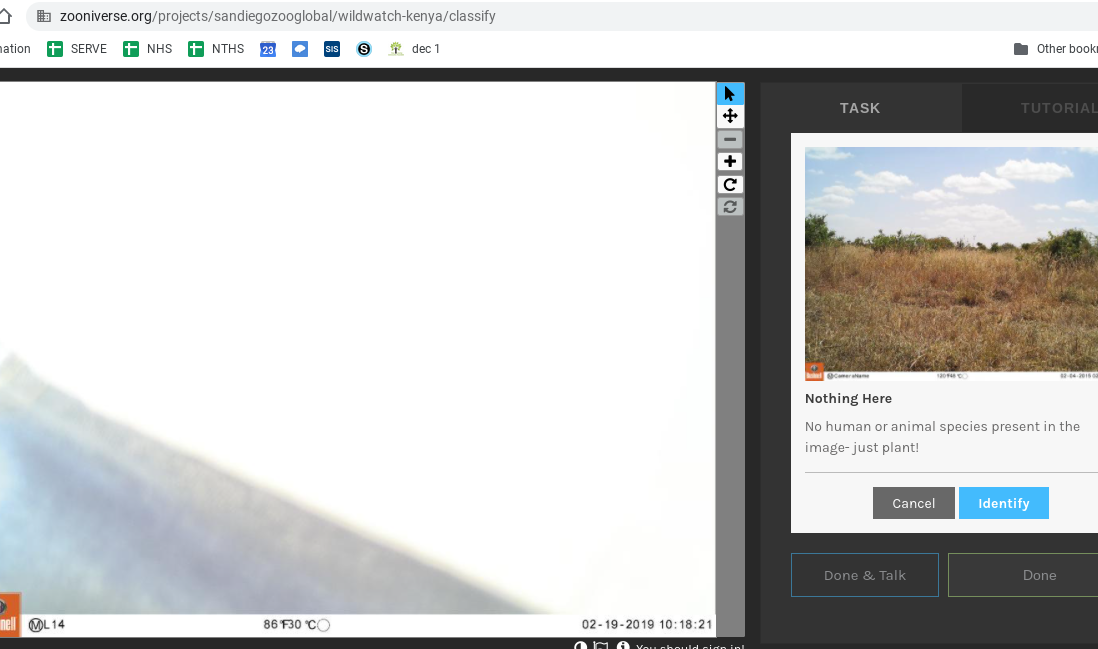Open the SERVE bookmark
The image size is (1098, 649).
(x=77, y=49)
